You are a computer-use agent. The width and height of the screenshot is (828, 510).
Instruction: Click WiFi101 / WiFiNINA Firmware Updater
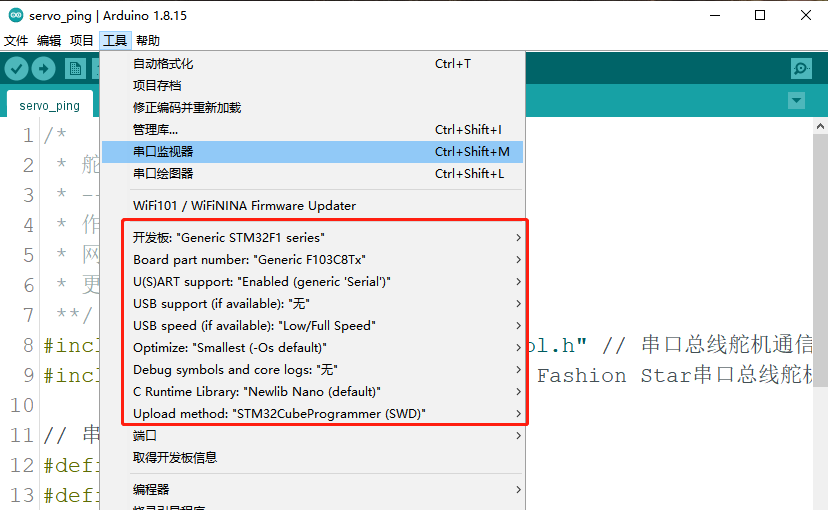(244, 206)
